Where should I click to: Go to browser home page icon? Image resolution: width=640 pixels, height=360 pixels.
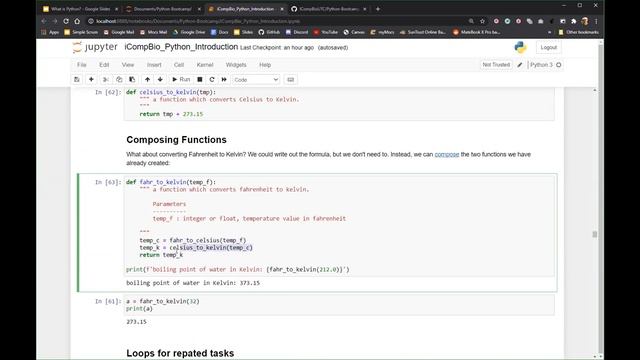[77, 21]
